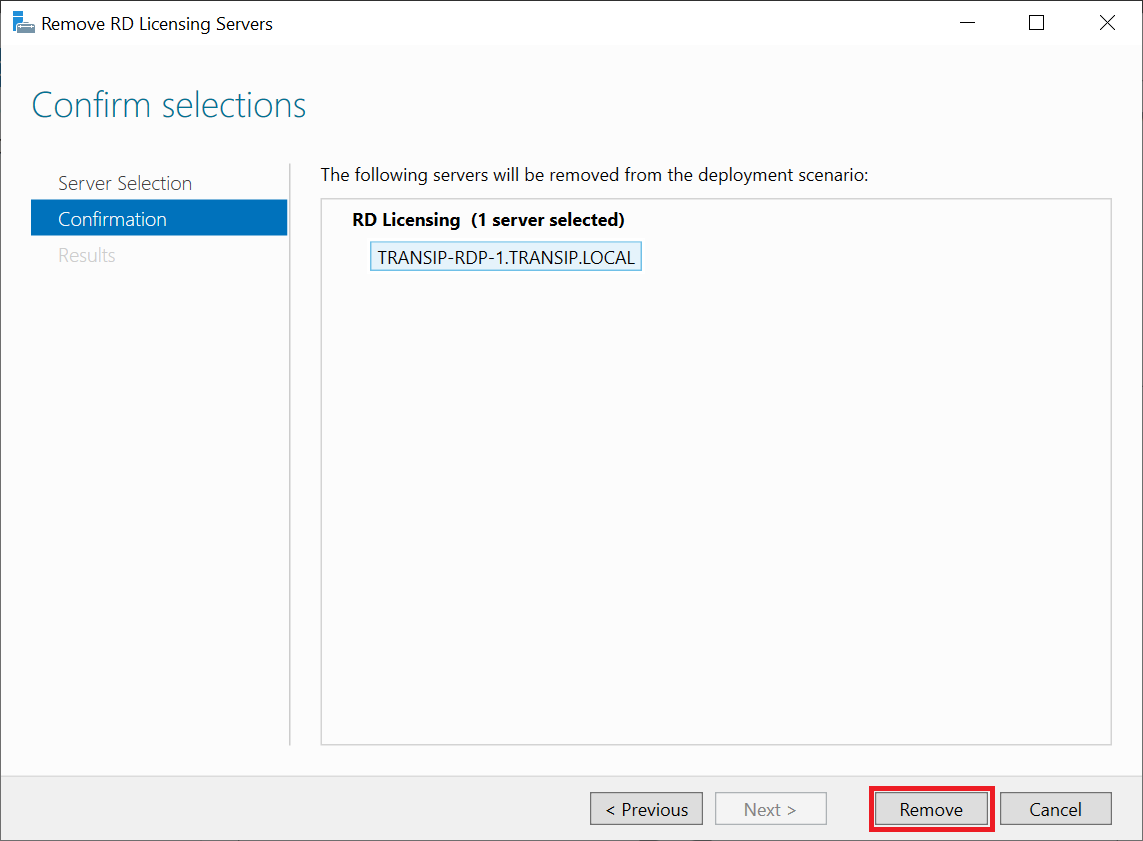Click the Remove button
The image size is (1143, 841).
(x=931, y=809)
